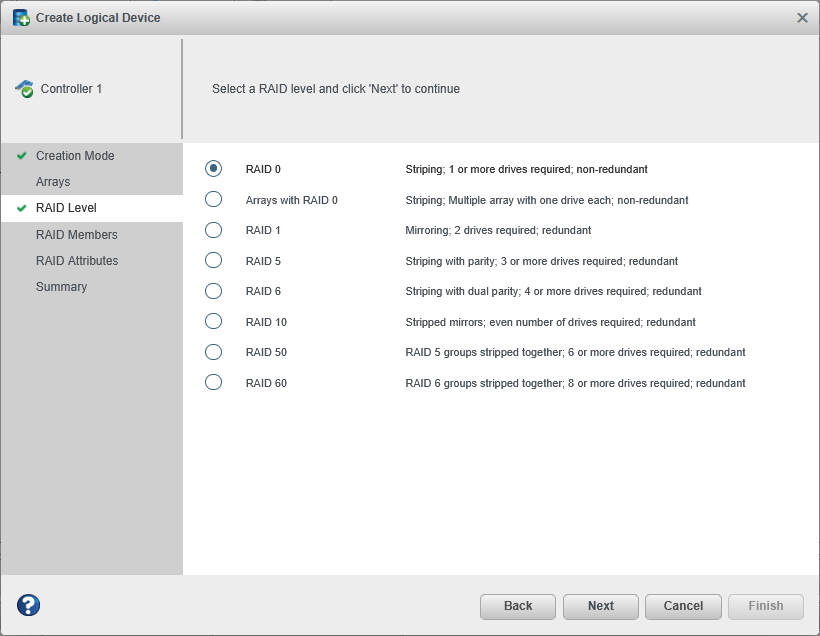Image resolution: width=820 pixels, height=636 pixels.
Task: Open the Arrays step in sidebar
Action: 53,182
